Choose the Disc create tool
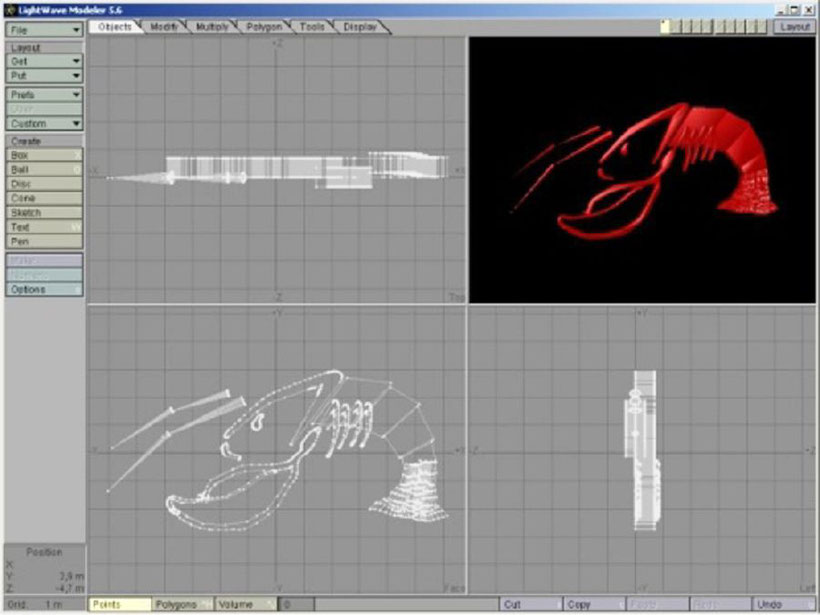Image resolution: width=820 pixels, height=615 pixels. [x=44, y=184]
